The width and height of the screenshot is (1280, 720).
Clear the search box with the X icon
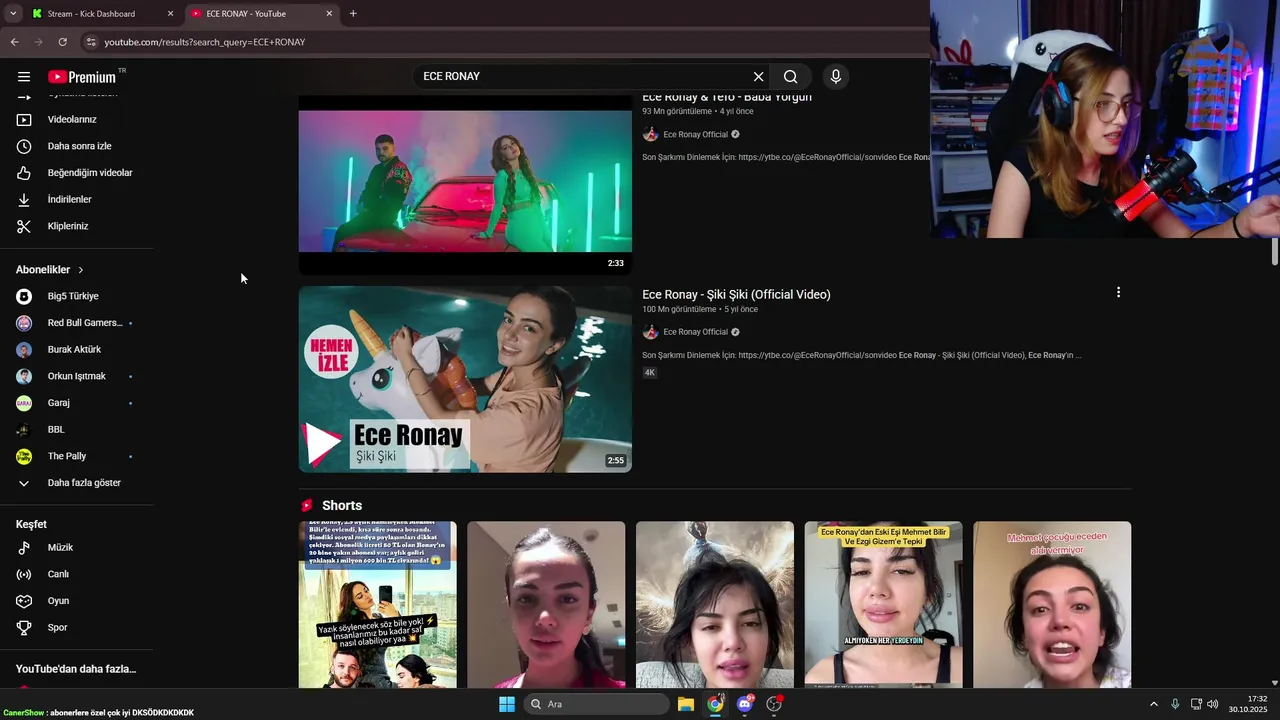758,77
